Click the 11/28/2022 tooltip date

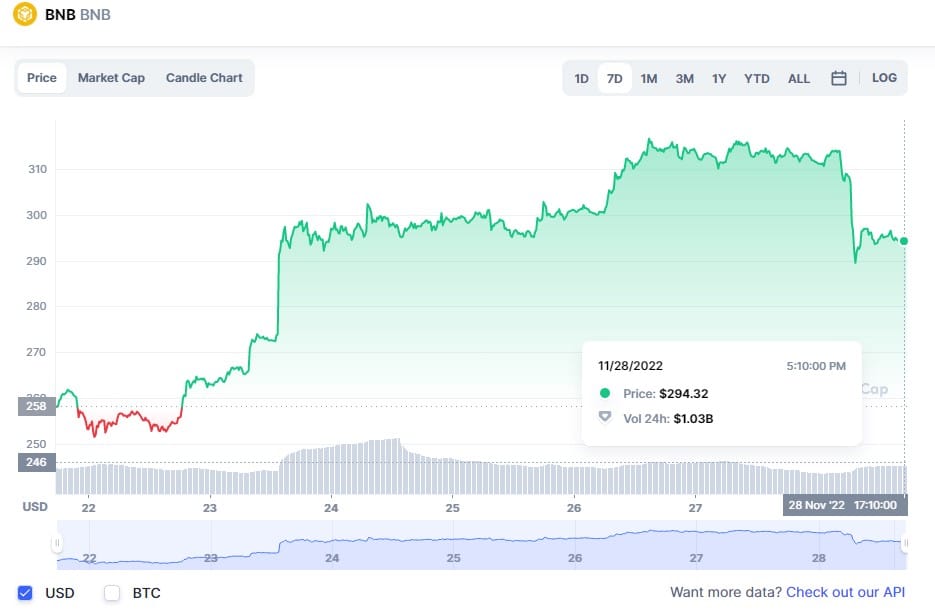point(630,366)
